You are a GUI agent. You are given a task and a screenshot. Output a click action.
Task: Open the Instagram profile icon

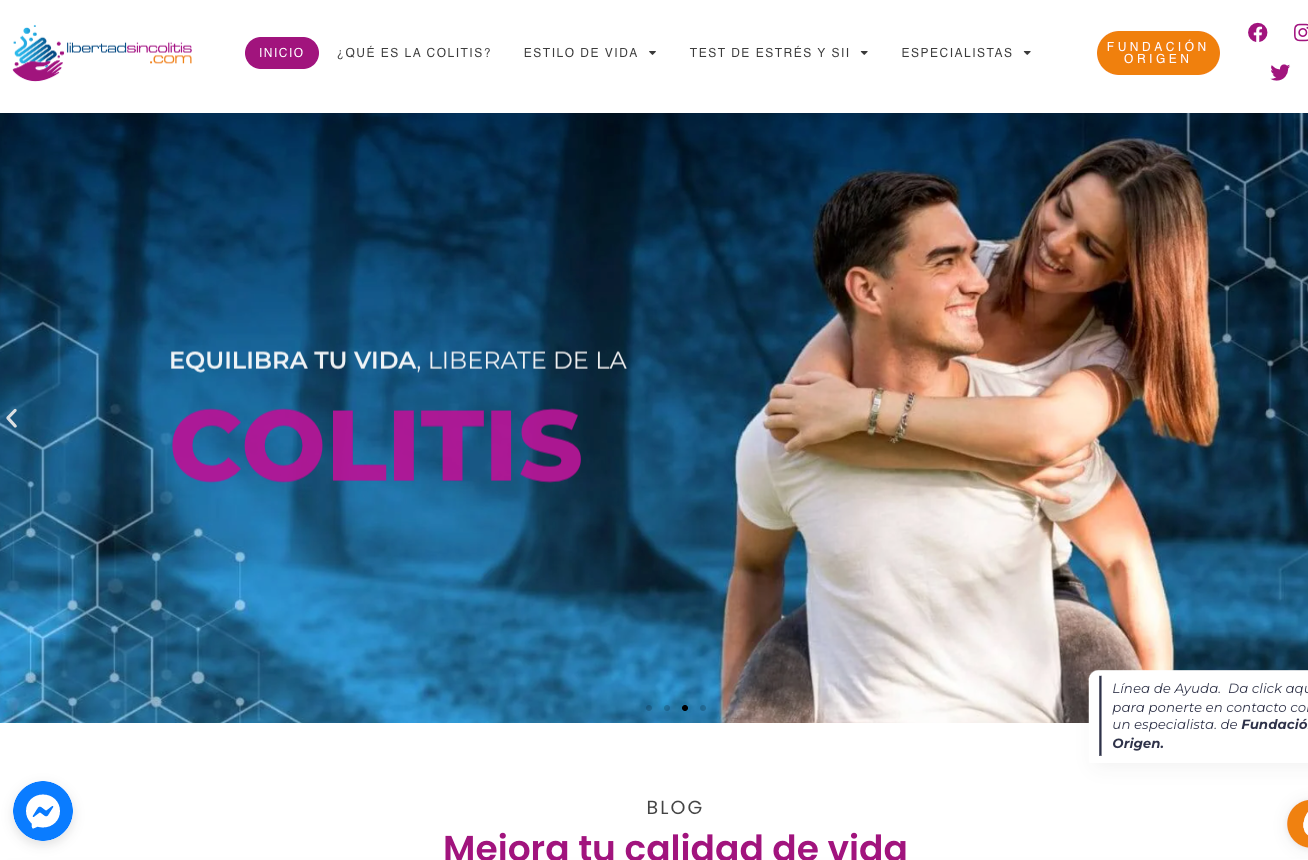1300,32
